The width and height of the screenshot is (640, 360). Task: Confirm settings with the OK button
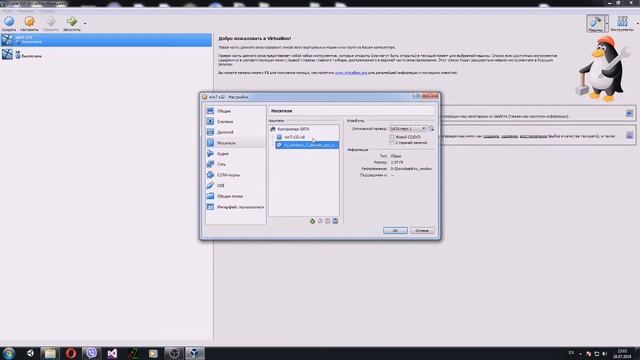(x=395, y=231)
